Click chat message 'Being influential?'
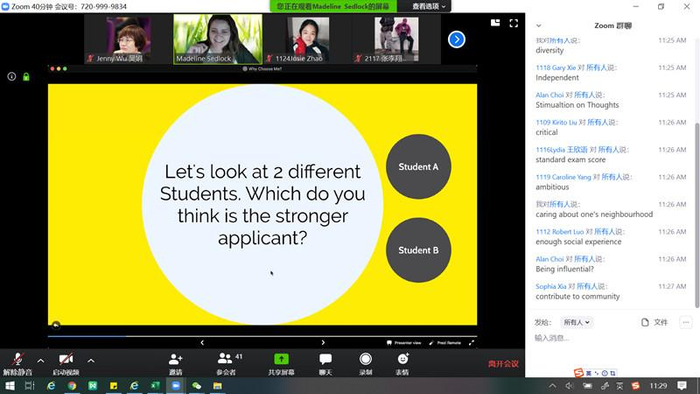Viewport: 700px width, 394px height. click(x=565, y=269)
